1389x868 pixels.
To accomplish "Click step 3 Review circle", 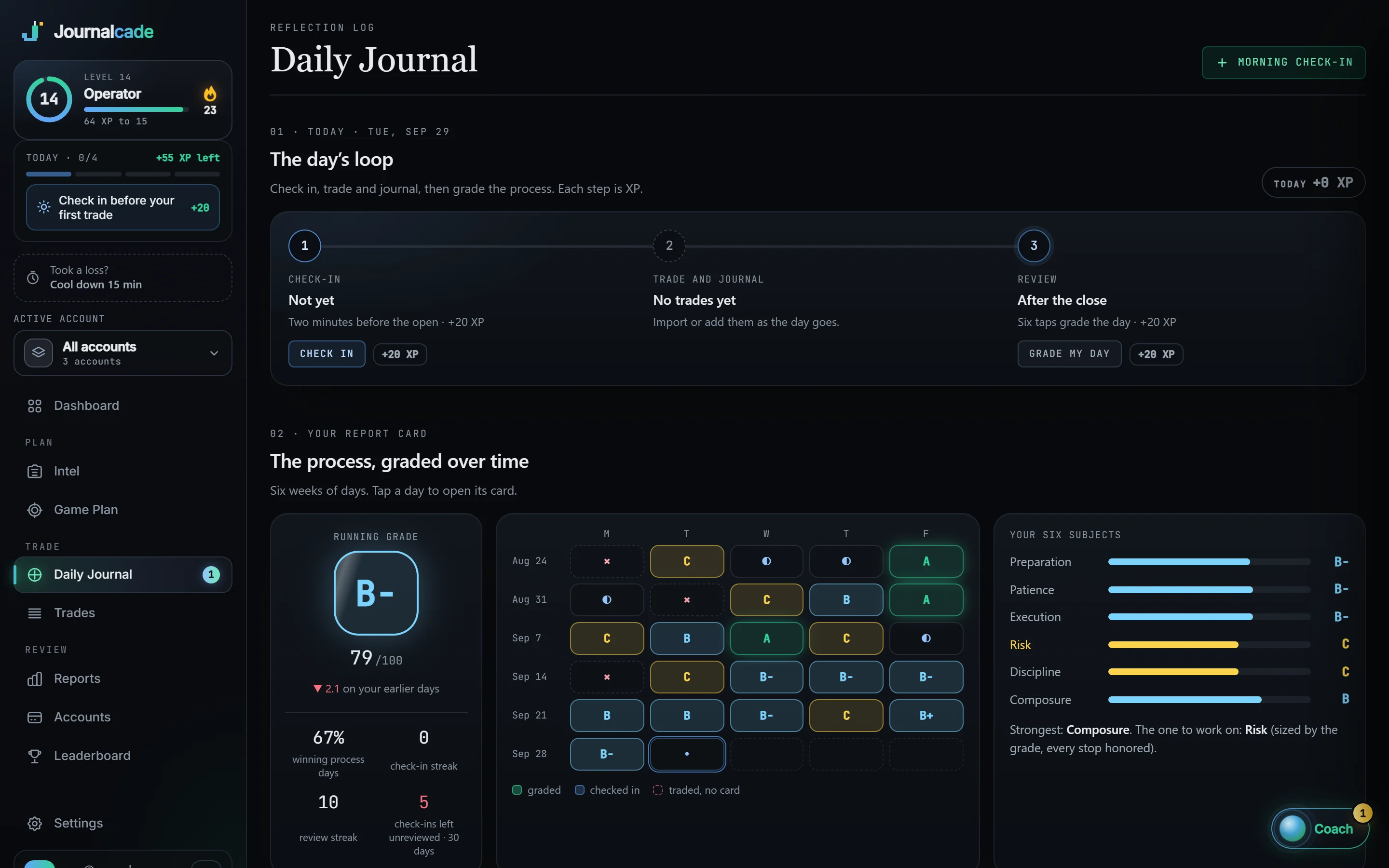I will (1034, 246).
